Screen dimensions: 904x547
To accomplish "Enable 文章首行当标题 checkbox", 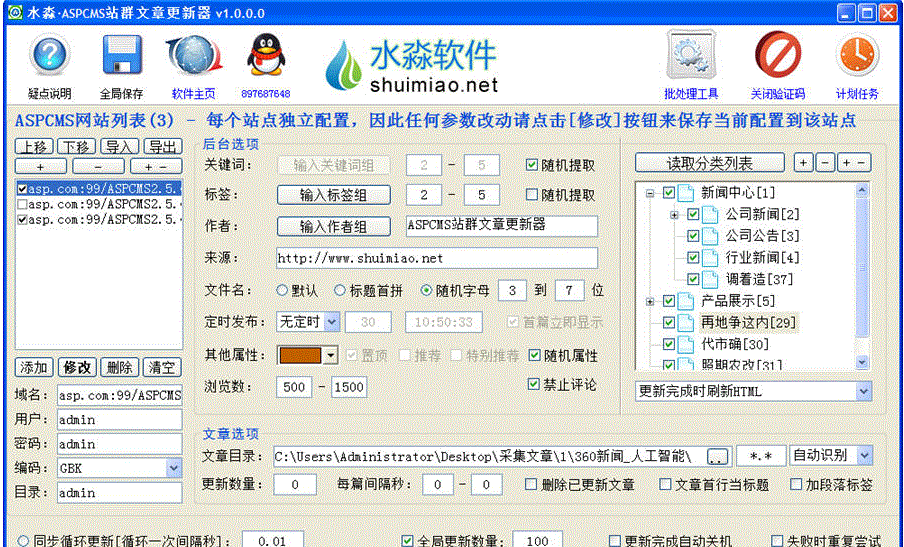I will click(x=665, y=484).
